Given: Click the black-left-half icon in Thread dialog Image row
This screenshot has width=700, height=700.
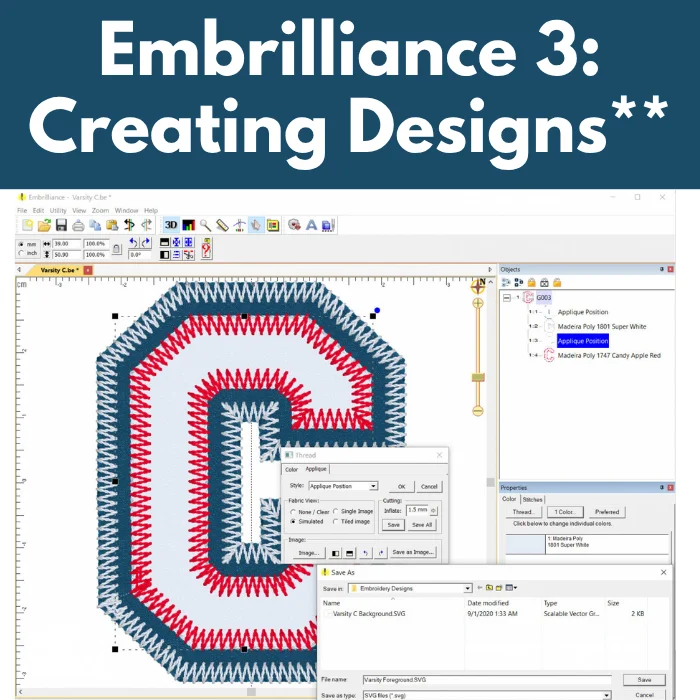Looking at the screenshot, I should [x=335, y=553].
